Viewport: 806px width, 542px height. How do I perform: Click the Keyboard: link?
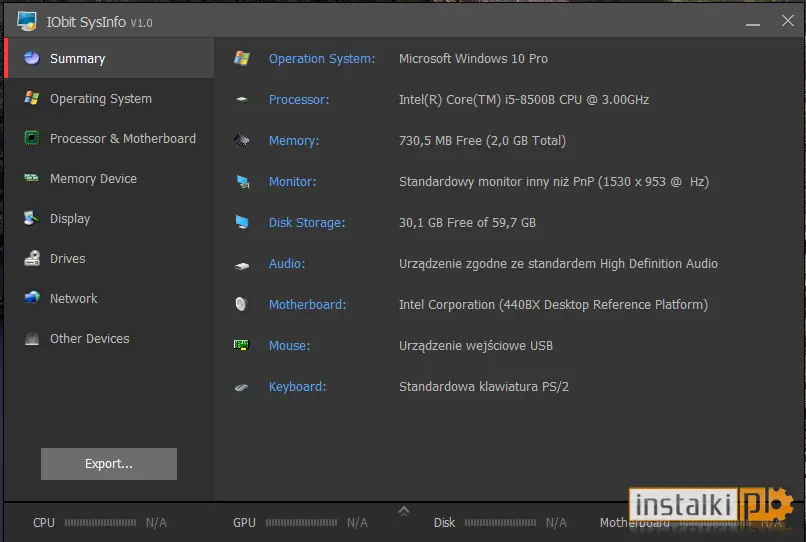pyautogui.click(x=298, y=387)
